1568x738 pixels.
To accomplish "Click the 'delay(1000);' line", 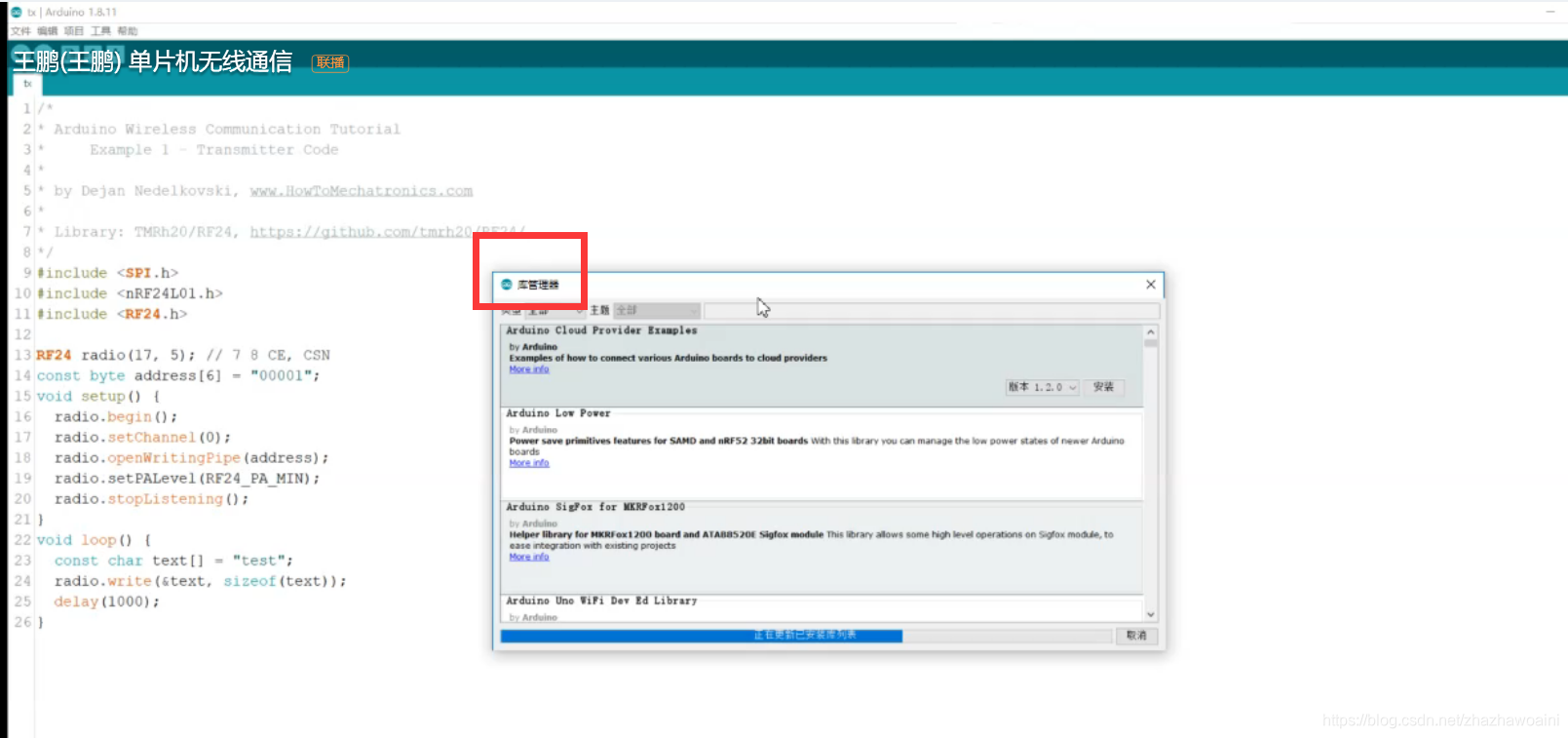I will tap(106, 602).
